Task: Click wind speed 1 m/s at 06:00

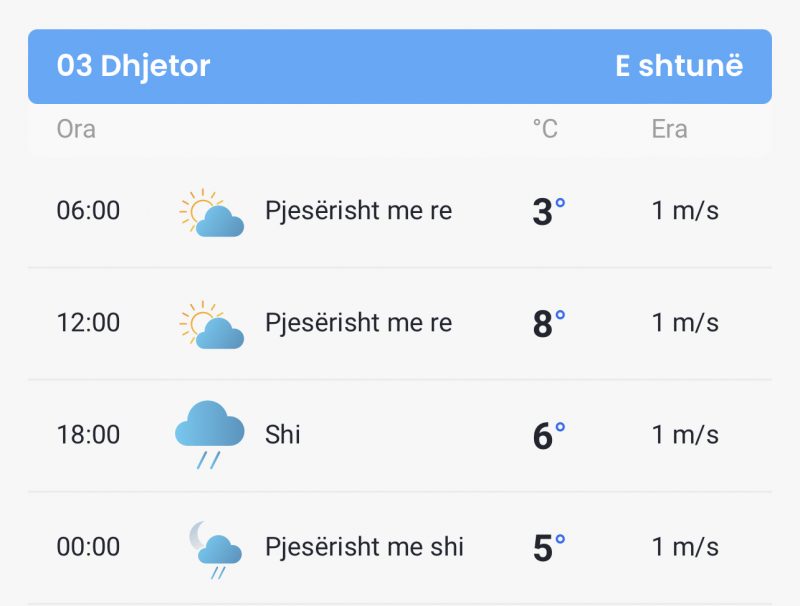Action: coord(685,210)
